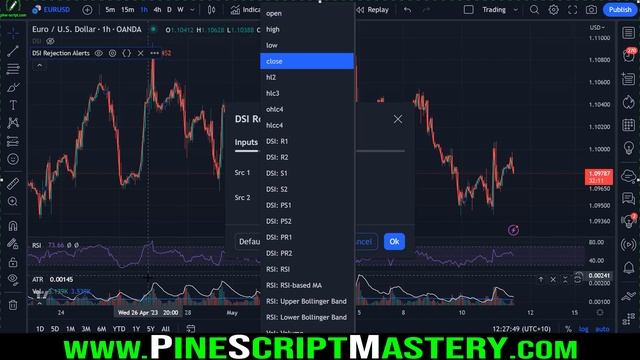Start bar Replay mode
This screenshot has height=360, width=640.
373,10
